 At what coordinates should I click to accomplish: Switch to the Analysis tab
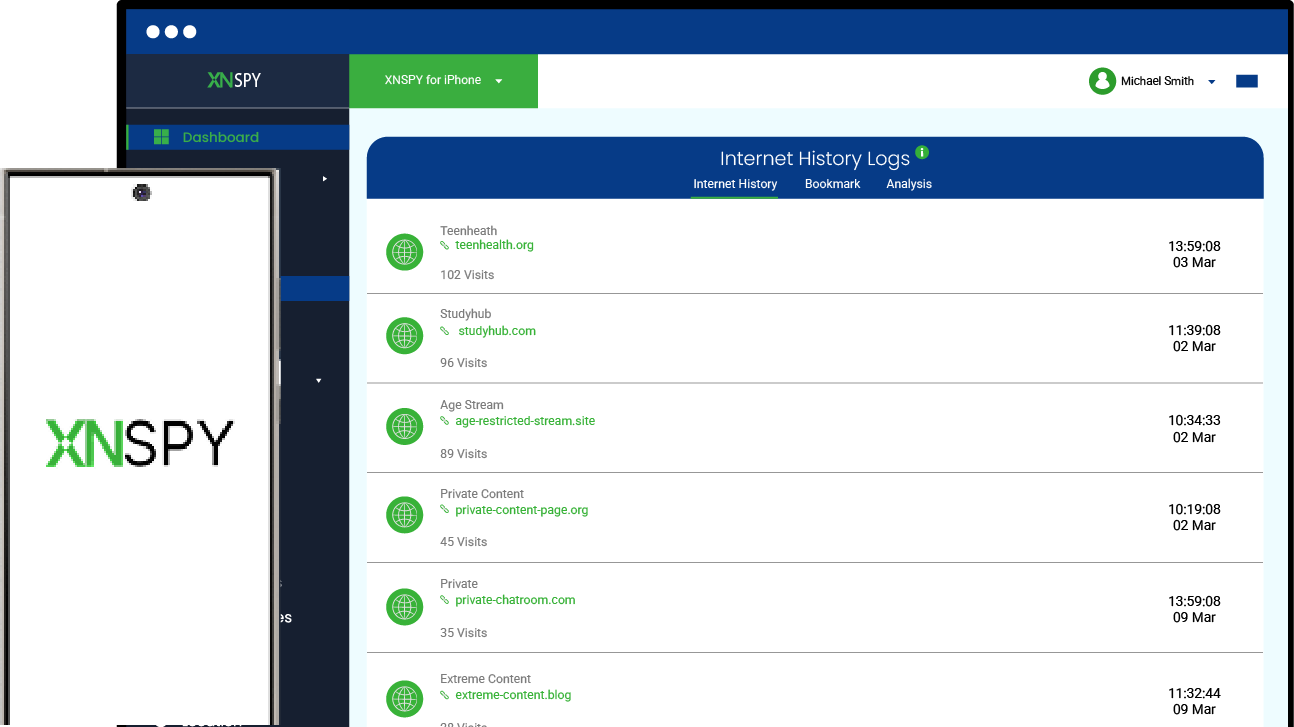coord(908,184)
